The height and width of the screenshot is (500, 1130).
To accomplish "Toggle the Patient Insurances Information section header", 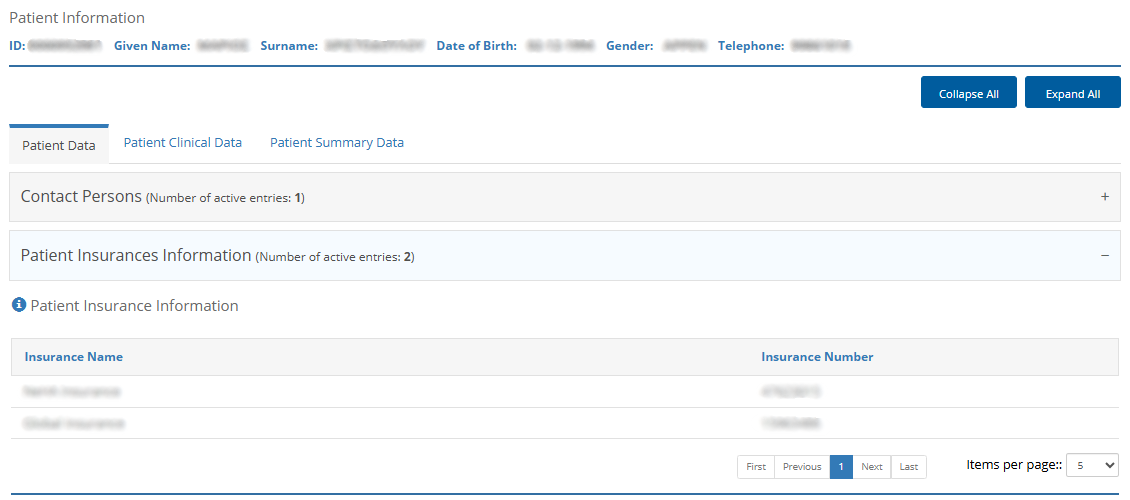I will (x=136, y=256).
